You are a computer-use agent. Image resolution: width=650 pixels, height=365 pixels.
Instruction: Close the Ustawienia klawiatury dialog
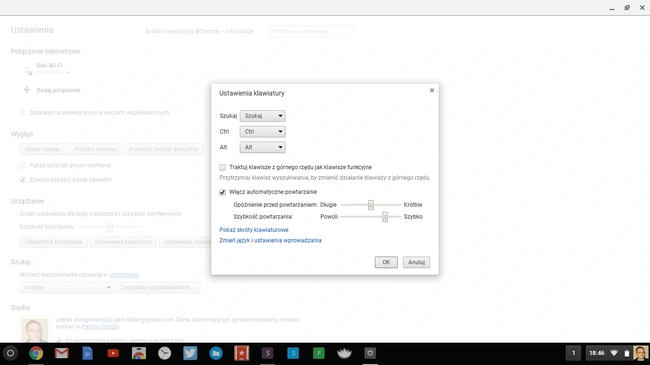(432, 90)
